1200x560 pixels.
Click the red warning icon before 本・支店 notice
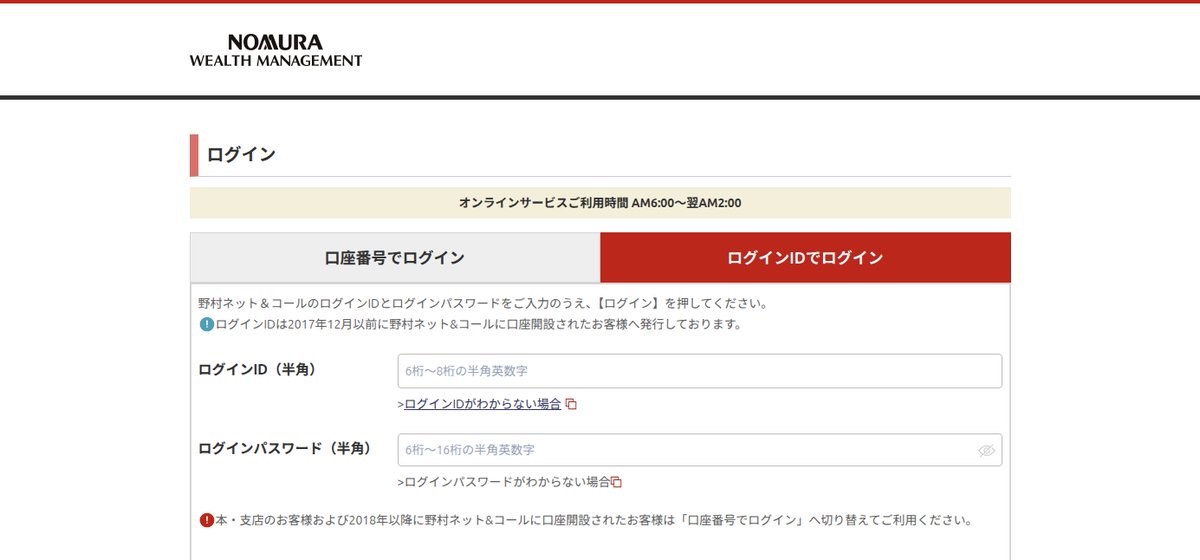[206, 520]
